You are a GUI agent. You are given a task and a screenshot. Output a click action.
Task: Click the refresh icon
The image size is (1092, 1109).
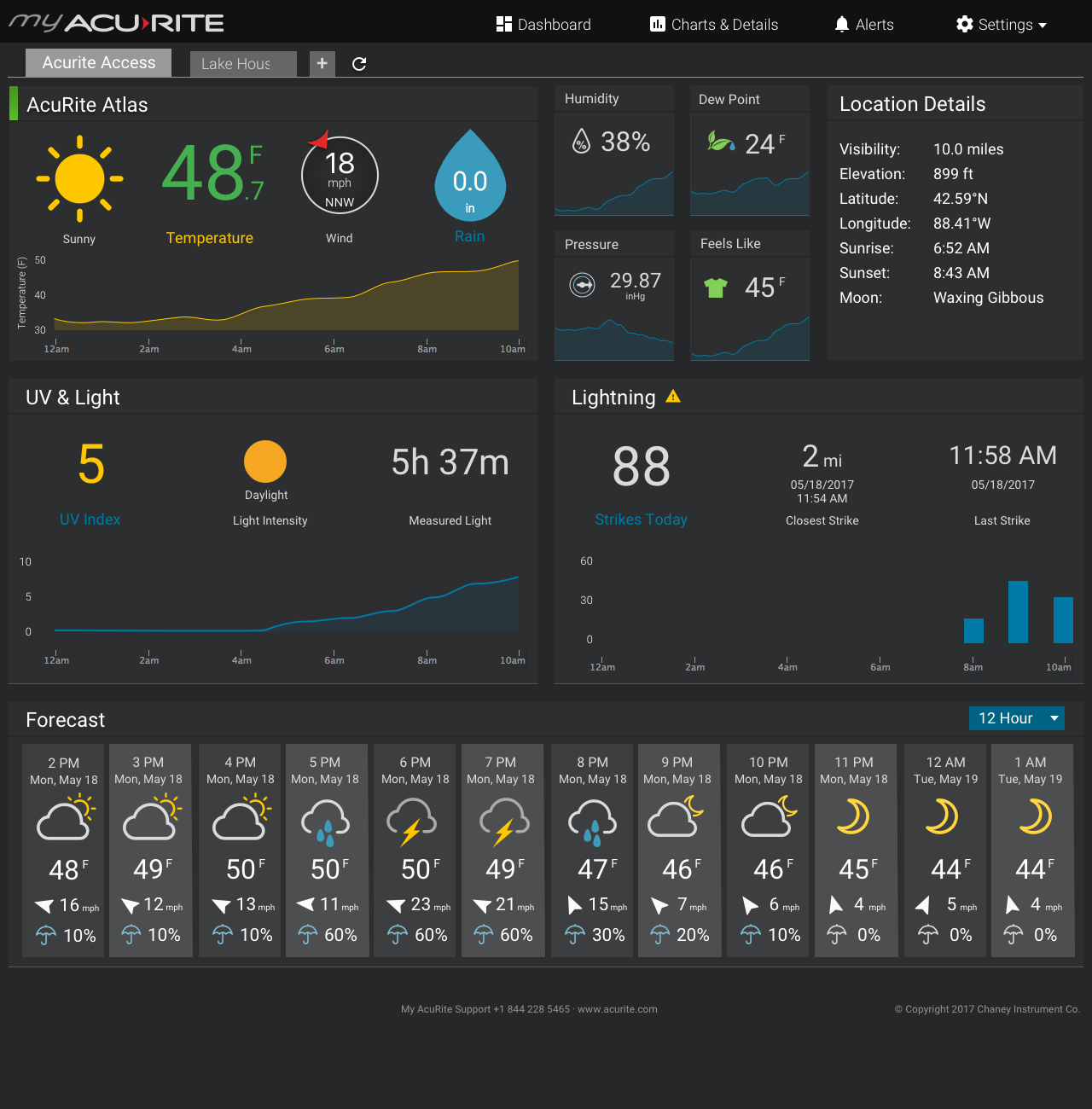359,64
